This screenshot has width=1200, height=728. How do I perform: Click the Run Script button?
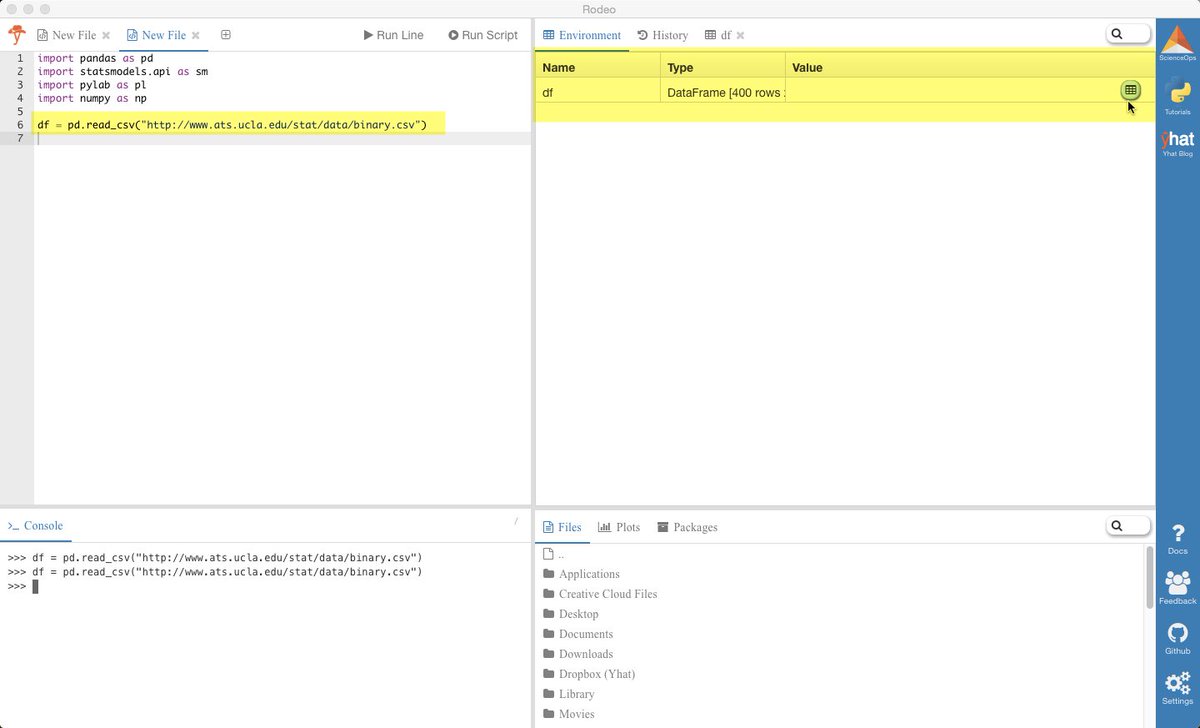[x=483, y=34]
